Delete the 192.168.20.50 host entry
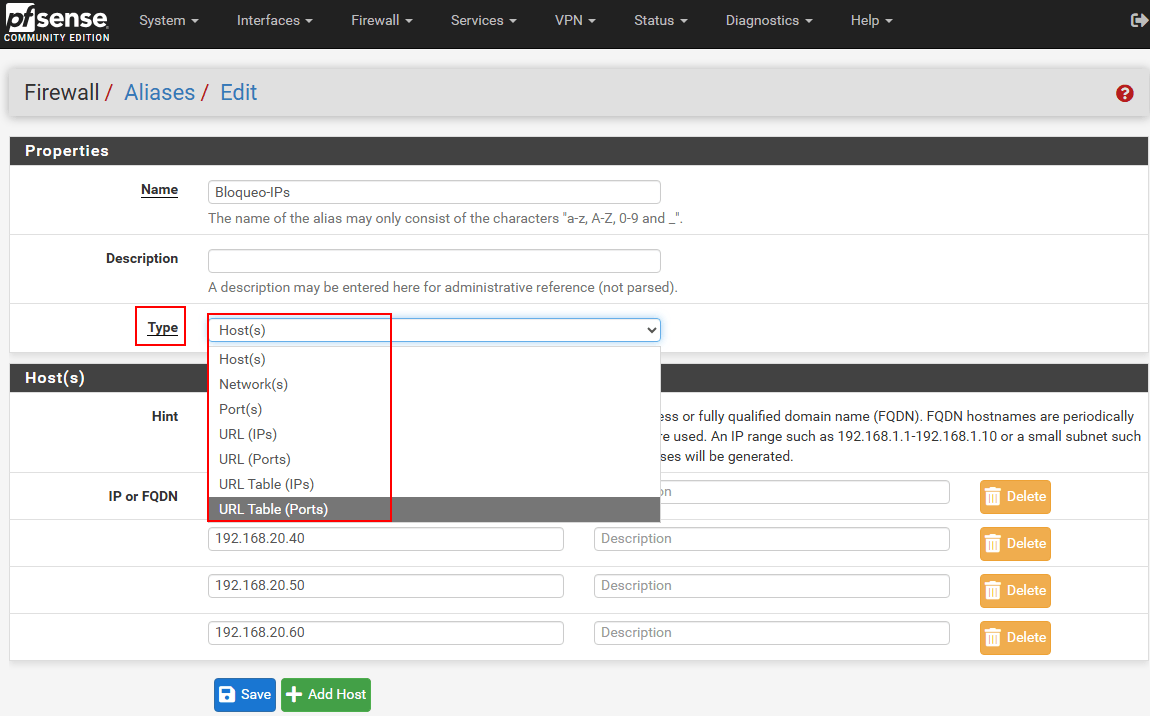The height and width of the screenshot is (716, 1150). (1015, 591)
